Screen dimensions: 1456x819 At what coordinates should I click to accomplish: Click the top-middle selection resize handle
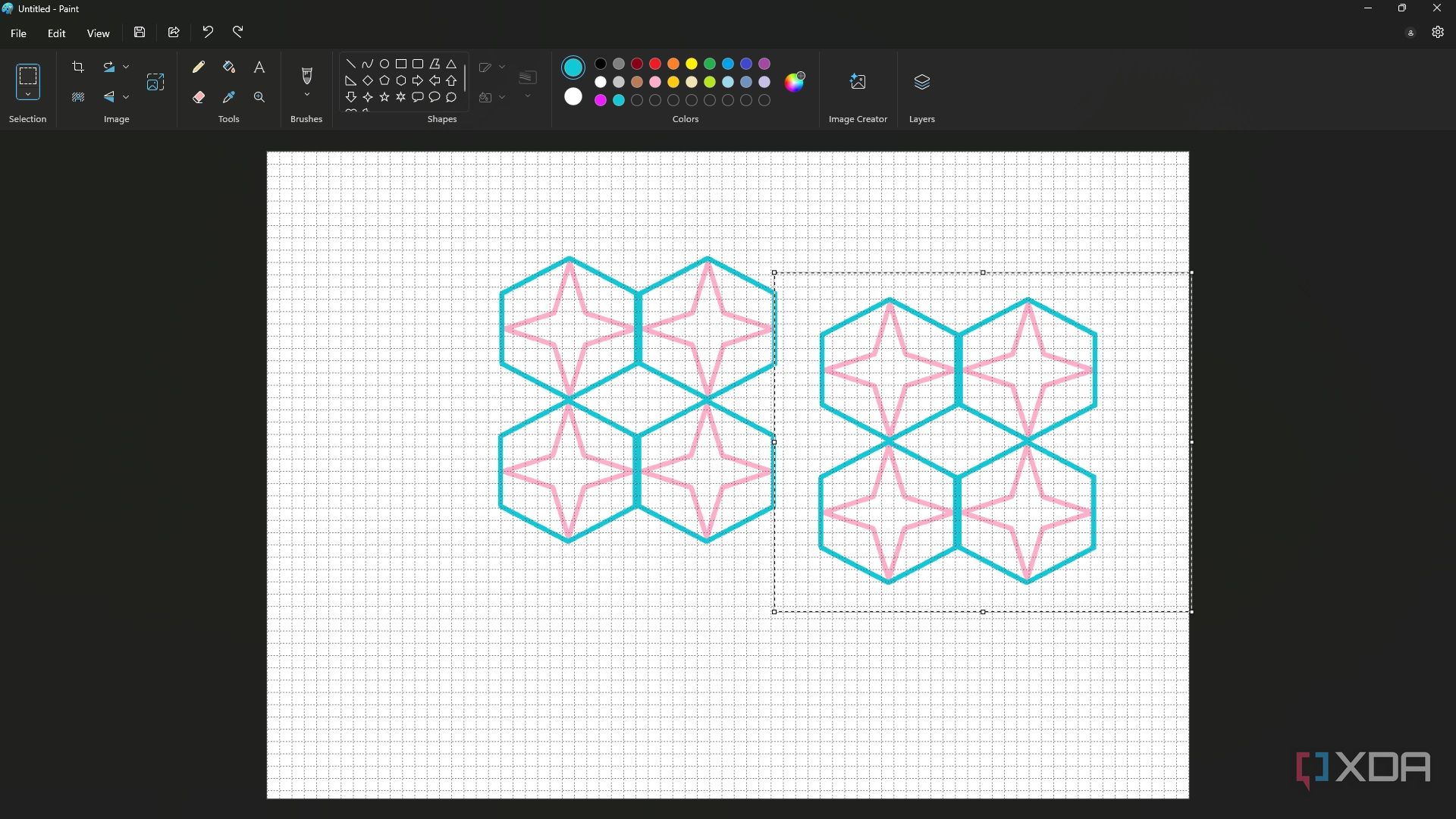(x=983, y=272)
